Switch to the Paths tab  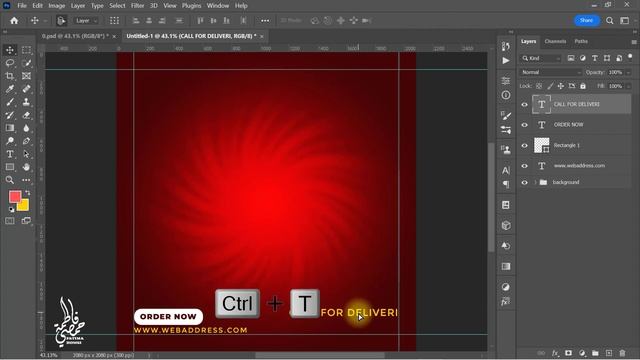[581, 42]
